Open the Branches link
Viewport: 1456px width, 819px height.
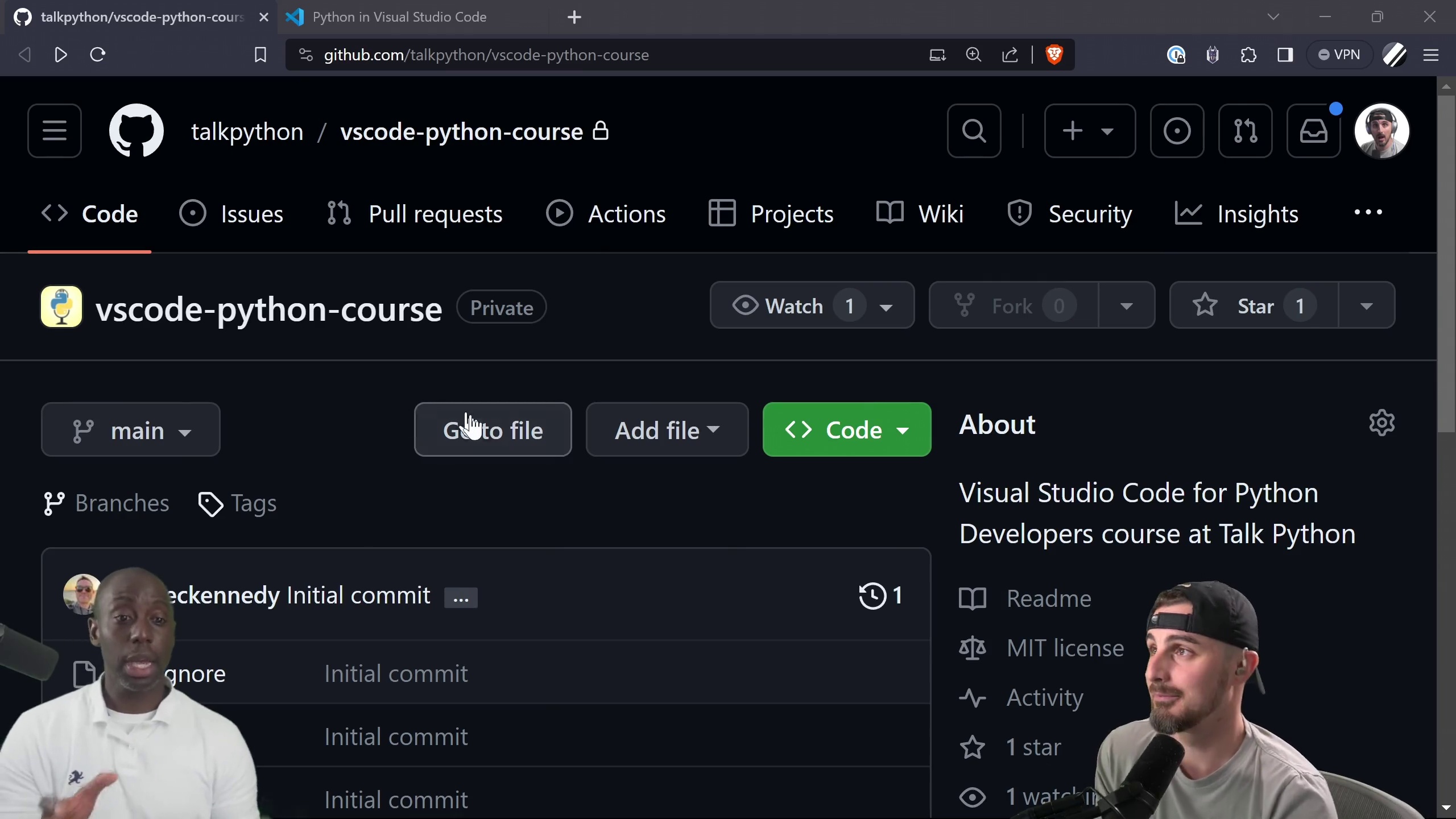[107, 503]
